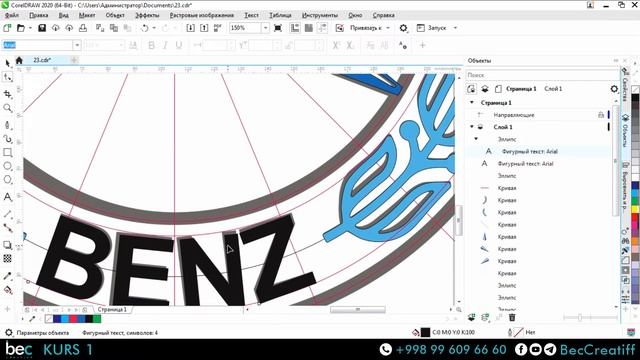Select the Направляющие layer row
This screenshot has height=360, width=640.
tap(539, 115)
